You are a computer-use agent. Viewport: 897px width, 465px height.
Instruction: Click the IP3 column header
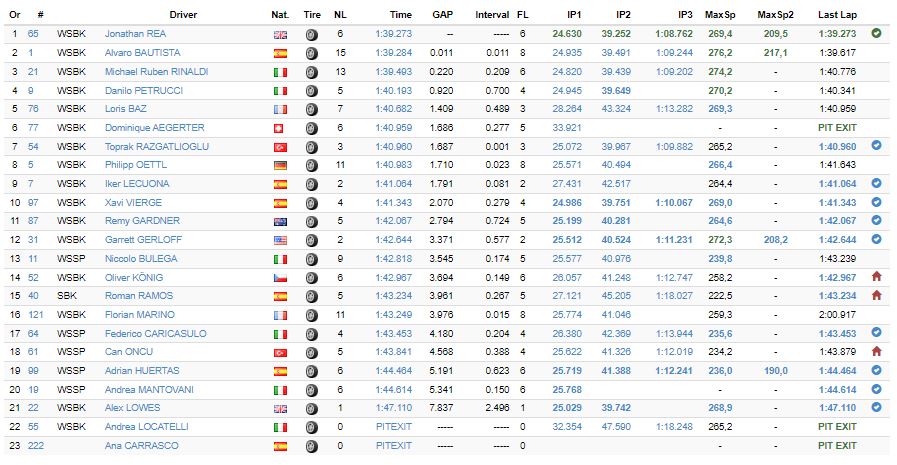pos(685,15)
